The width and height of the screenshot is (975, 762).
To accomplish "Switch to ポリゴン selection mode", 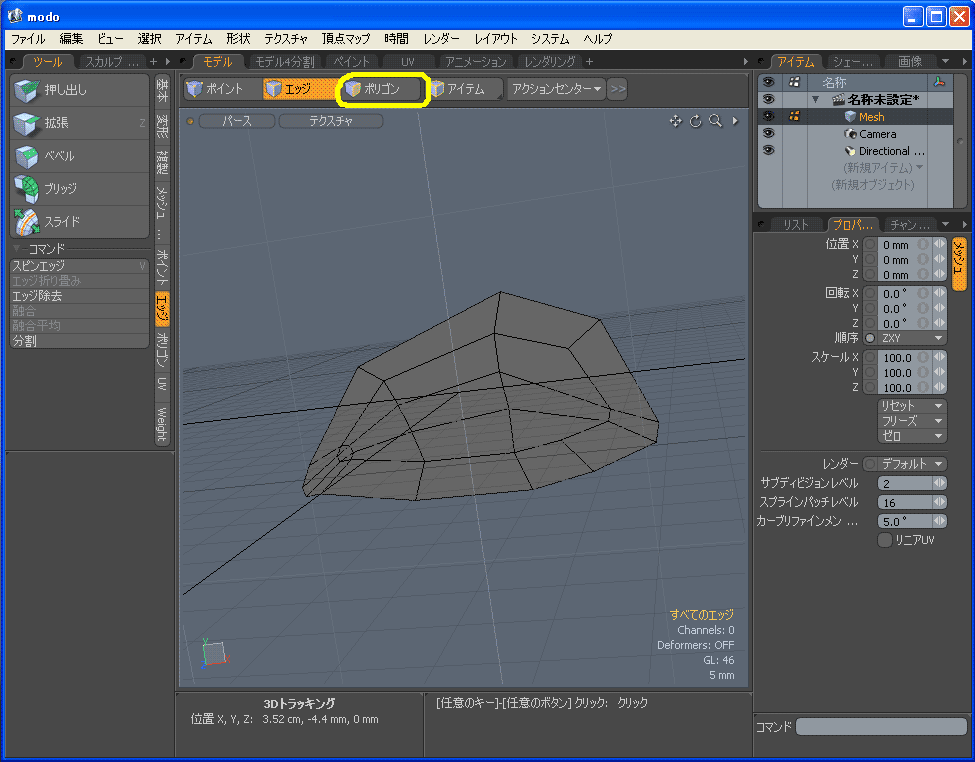I will click(x=382, y=89).
